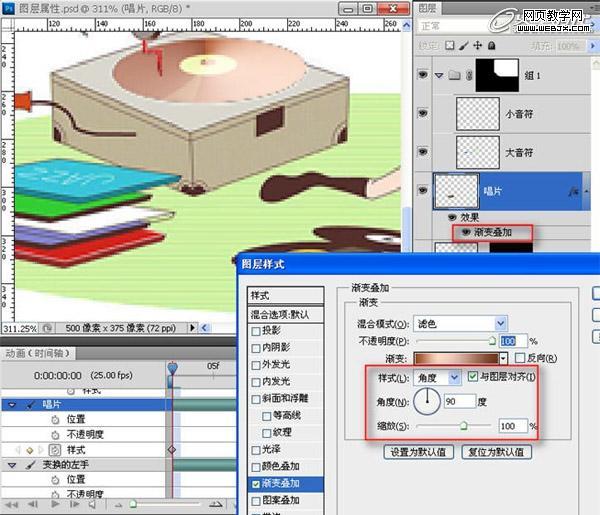The image size is (600, 515).
Task: Click the lock transparent pixels icon
Action: [450, 46]
